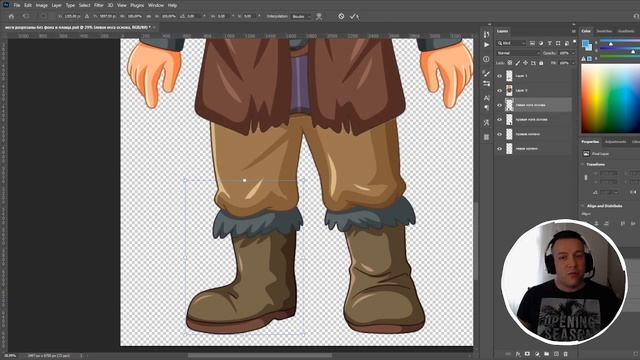Switch to the Swatches panel tab
The height and width of the screenshot is (360, 640).
click(604, 31)
